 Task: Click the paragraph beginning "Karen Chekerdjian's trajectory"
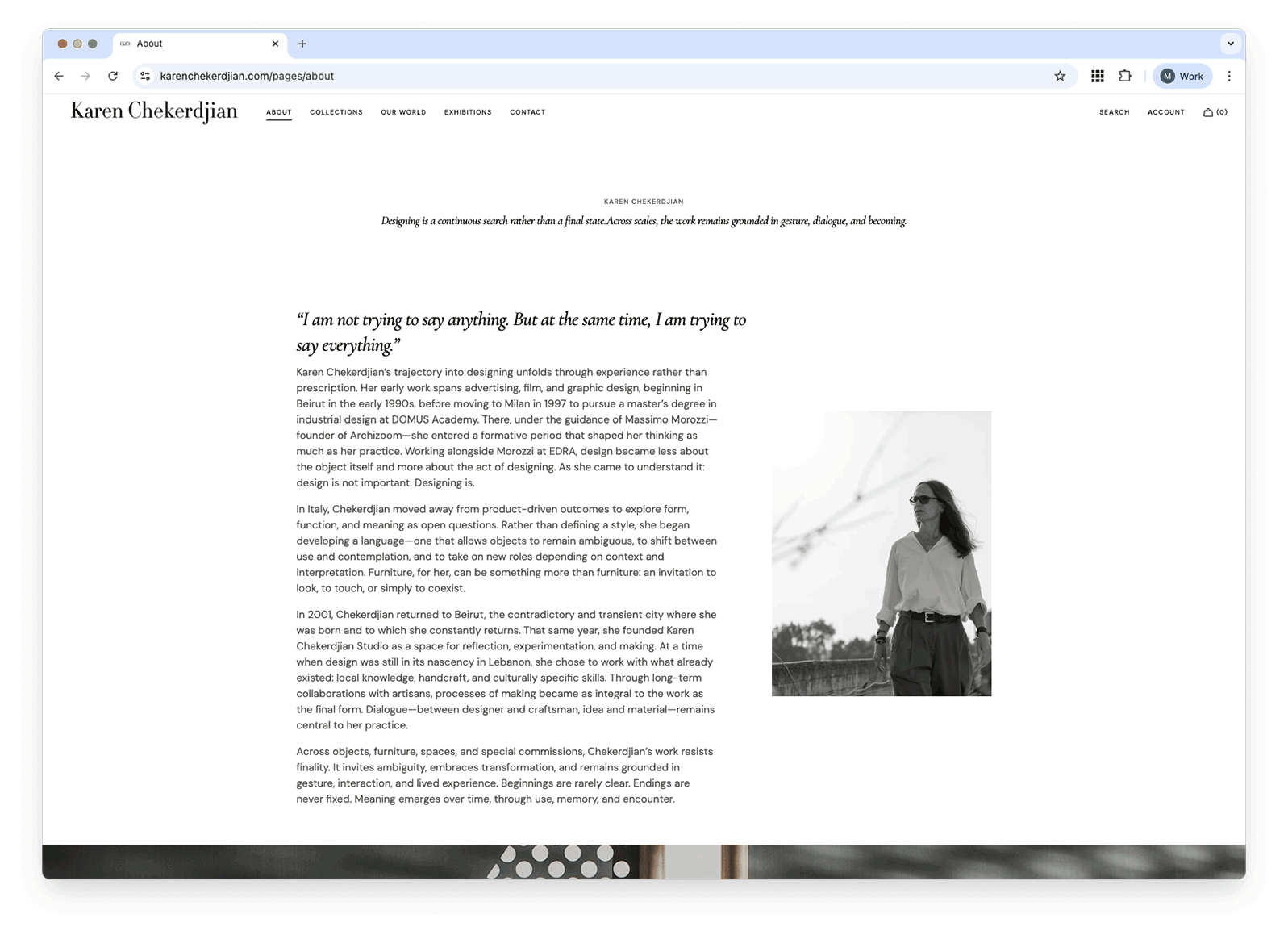pyautogui.click(x=506, y=428)
